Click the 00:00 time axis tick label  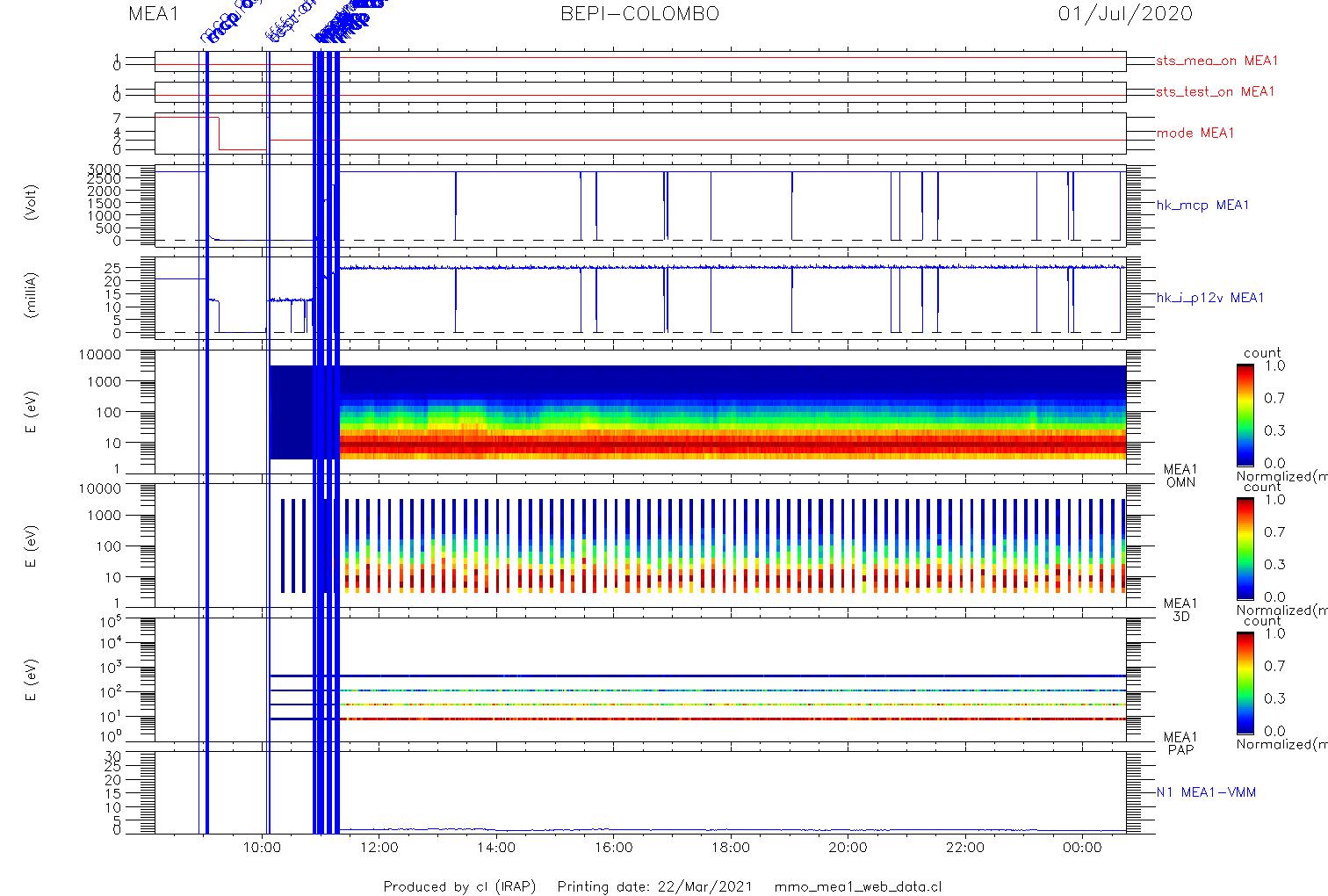click(x=1082, y=848)
